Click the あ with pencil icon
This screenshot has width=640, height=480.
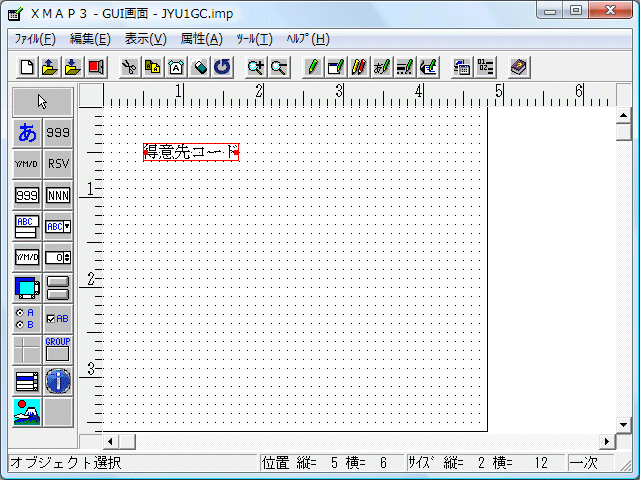(382, 67)
